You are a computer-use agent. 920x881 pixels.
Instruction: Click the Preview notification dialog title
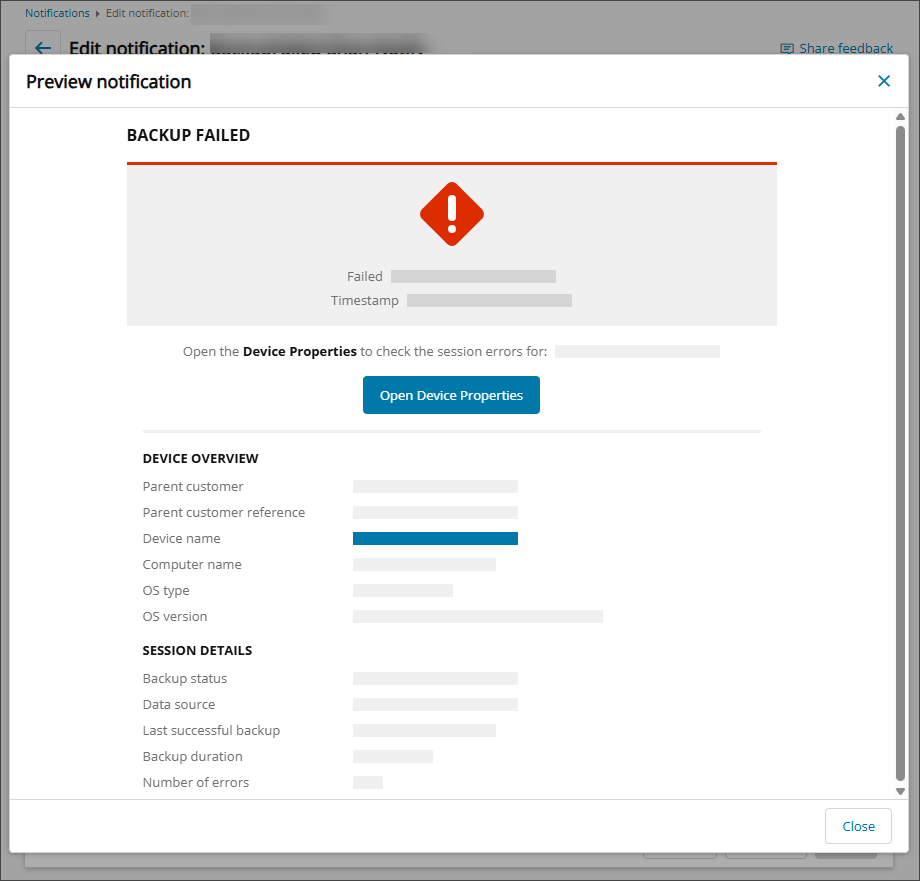108,82
